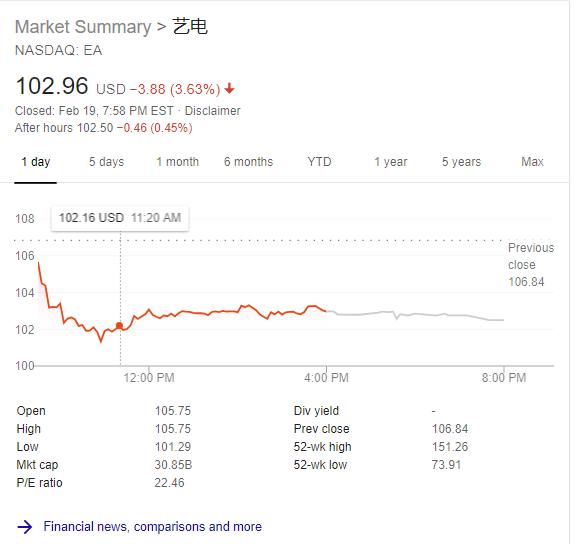Click the red down-arrow price change indicator
The width and height of the screenshot is (577, 544).
[230, 88]
